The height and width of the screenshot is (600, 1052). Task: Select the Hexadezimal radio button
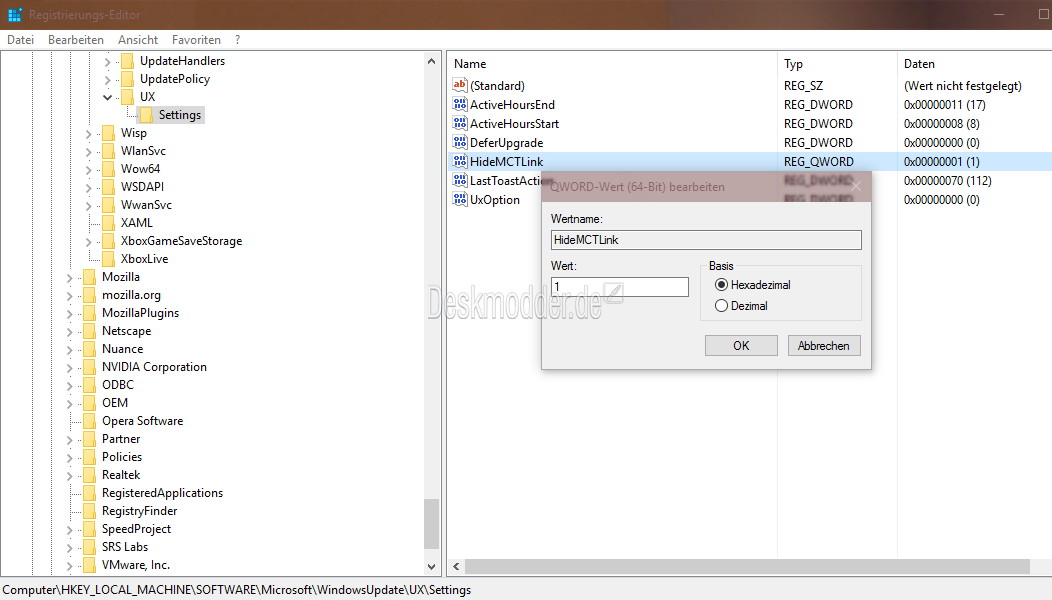pyautogui.click(x=721, y=285)
